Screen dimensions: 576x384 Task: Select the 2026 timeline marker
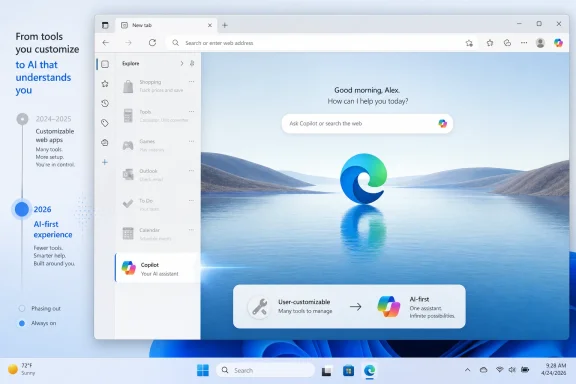pos(22,209)
